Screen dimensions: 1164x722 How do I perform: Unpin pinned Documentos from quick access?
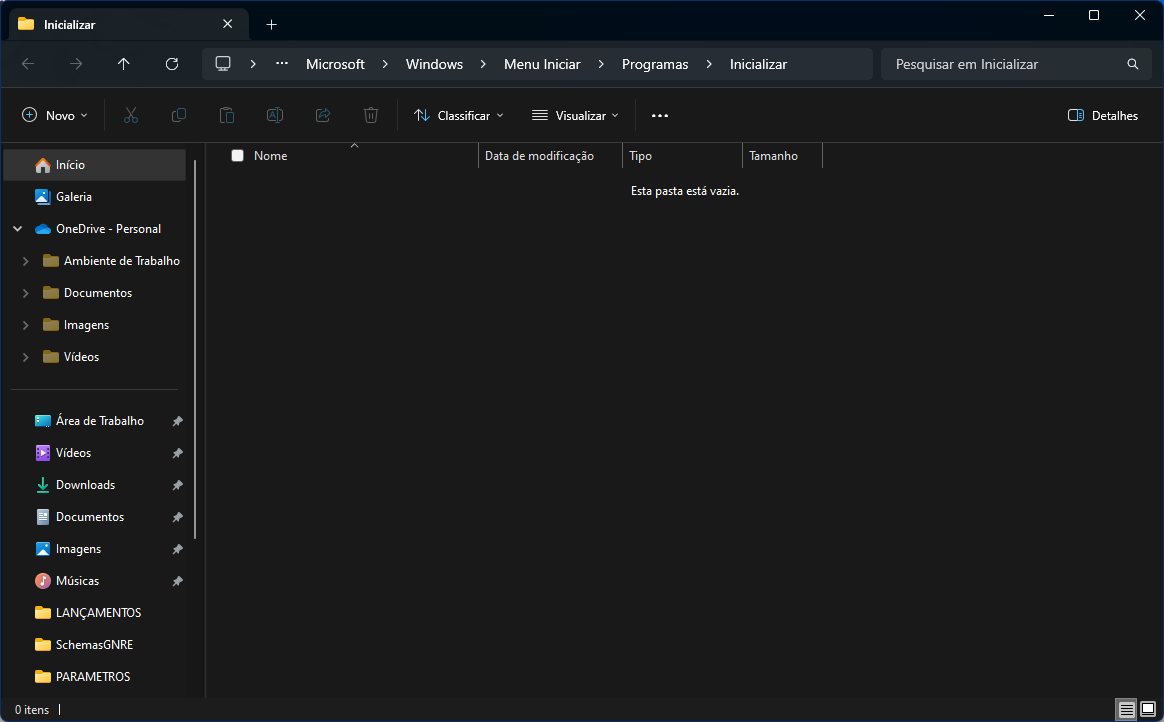click(x=177, y=517)
